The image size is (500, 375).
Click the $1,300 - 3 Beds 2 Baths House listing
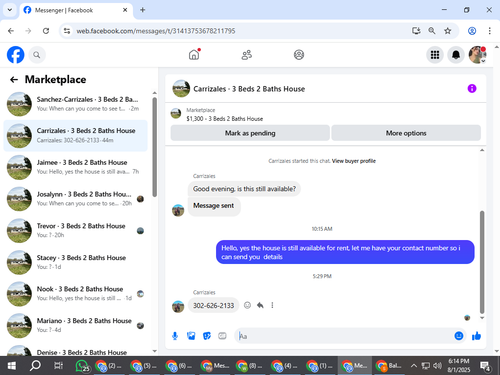coord(225,119)
